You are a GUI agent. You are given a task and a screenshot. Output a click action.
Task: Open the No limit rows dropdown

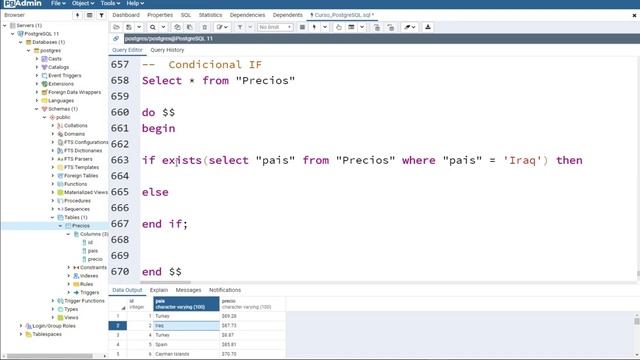tap(275, 27)
